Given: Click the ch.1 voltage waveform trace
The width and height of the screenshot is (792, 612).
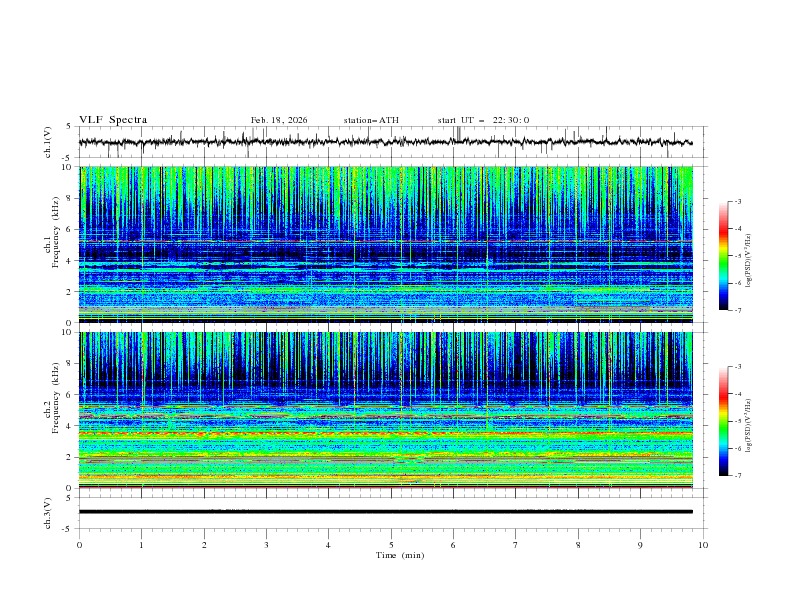Looking at the screenshot, I should 386,142.
